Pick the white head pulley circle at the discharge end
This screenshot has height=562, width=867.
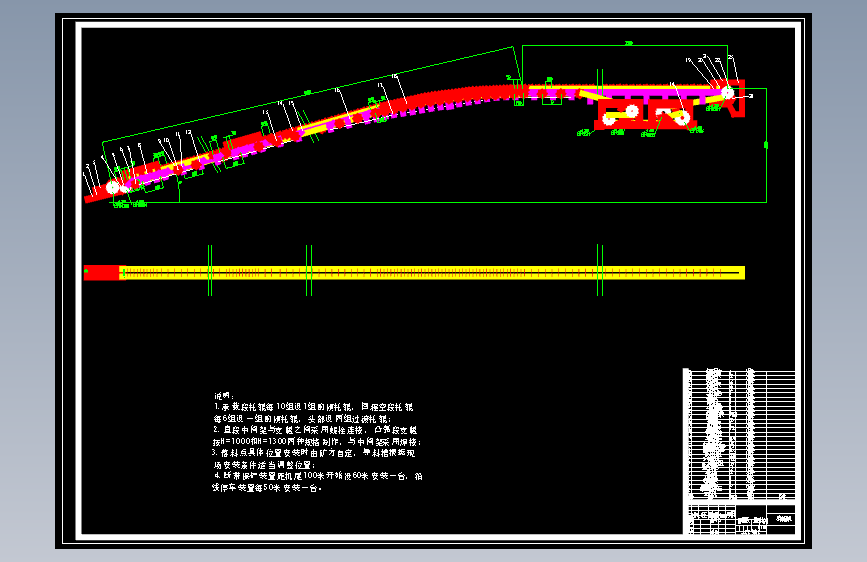(727, 92)
